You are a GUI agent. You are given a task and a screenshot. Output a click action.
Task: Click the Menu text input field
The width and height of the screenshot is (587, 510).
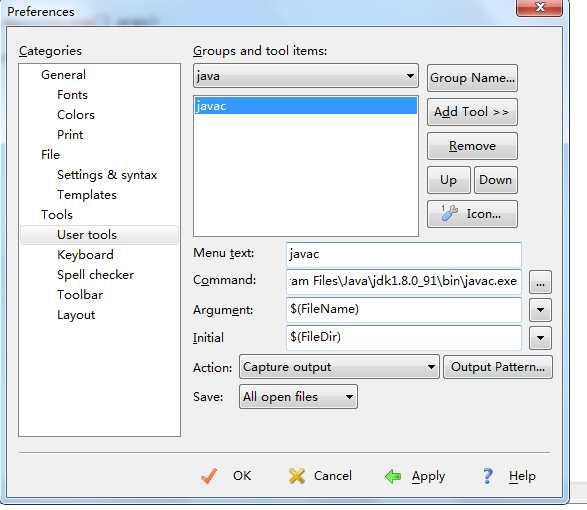(404, 254)
